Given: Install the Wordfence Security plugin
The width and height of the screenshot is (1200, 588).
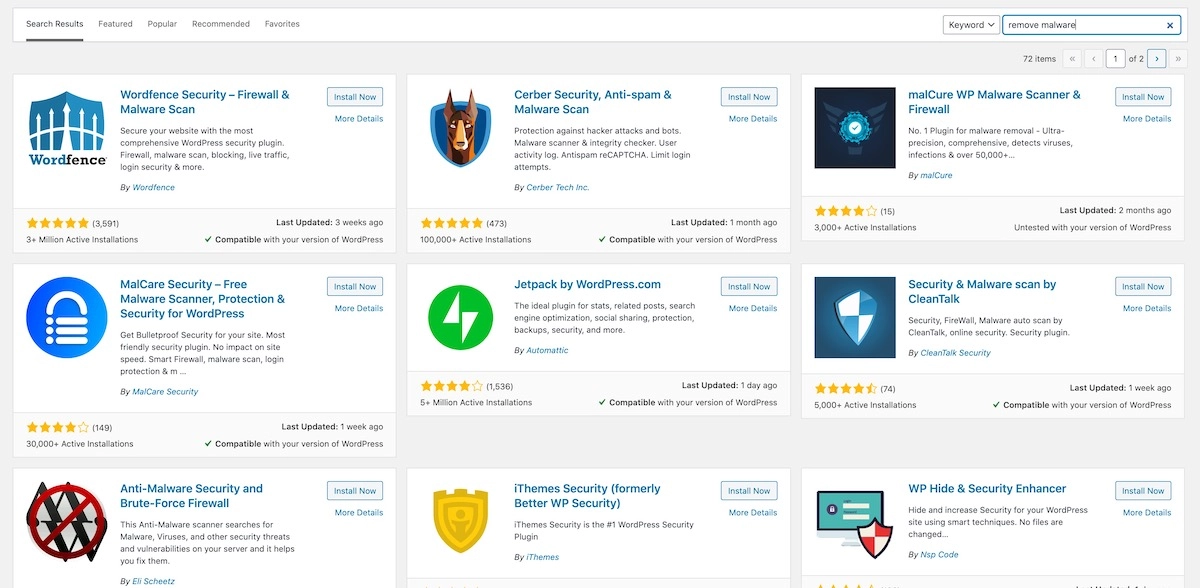Looking at the screenshot, I should pyautogui.click(x=355, y=97).
